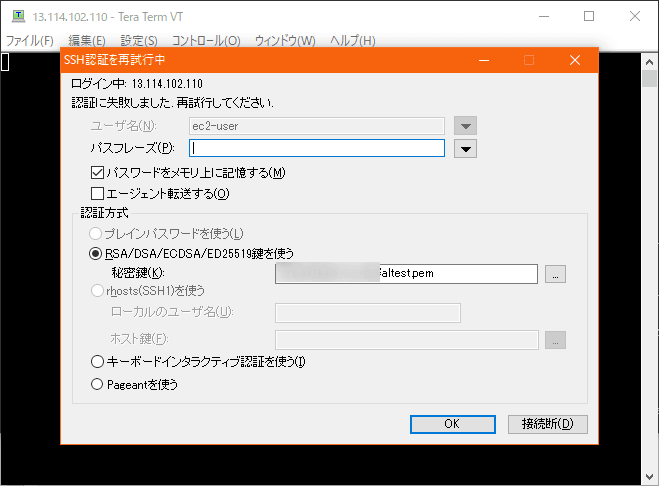This screenshot has height=486, width=659.
Task: Toggle remember password in memory checkbox
Action: pyautogui.click(x=97, y=173)
